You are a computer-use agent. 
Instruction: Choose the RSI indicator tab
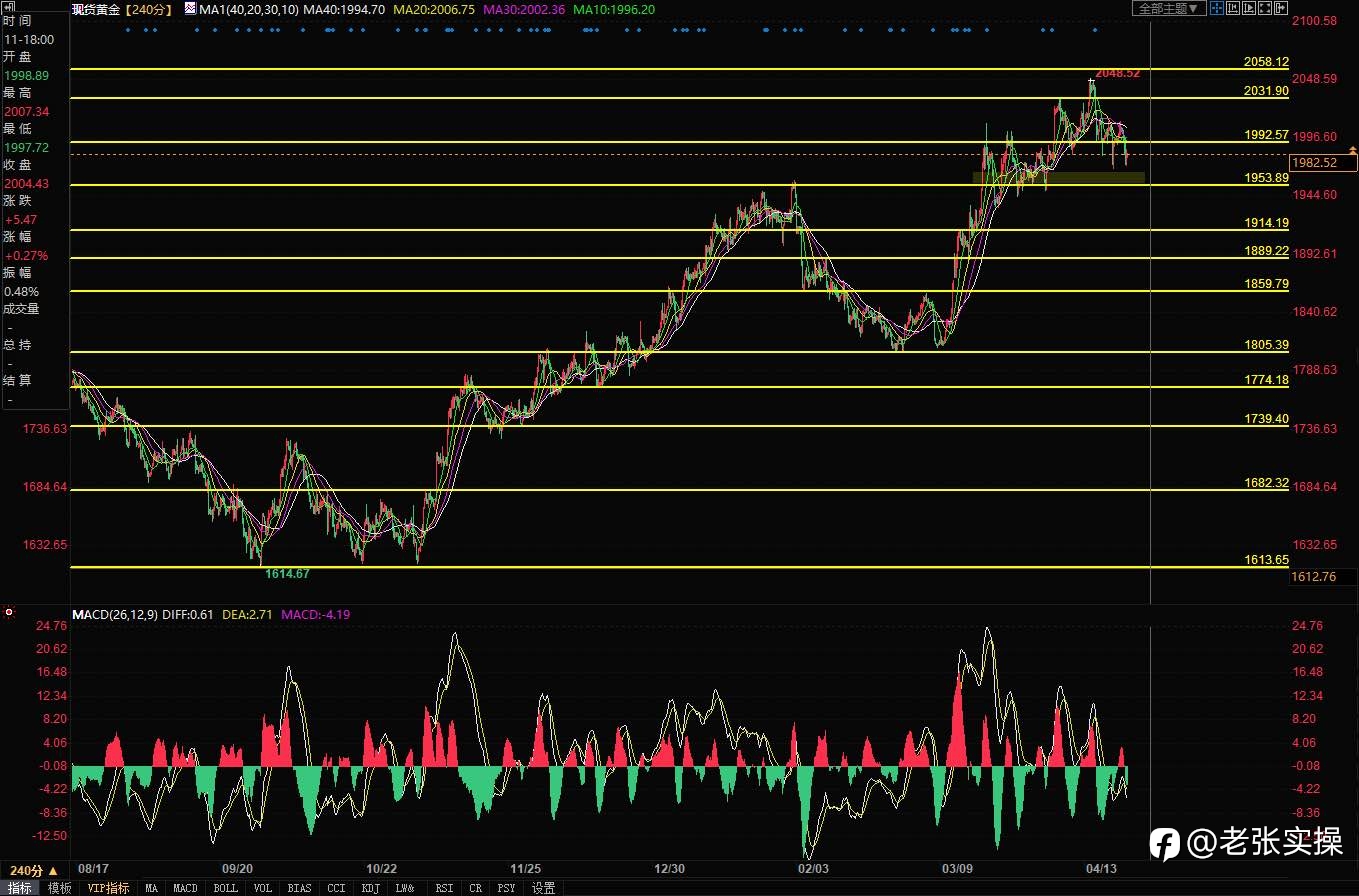[x=445, y=888]
